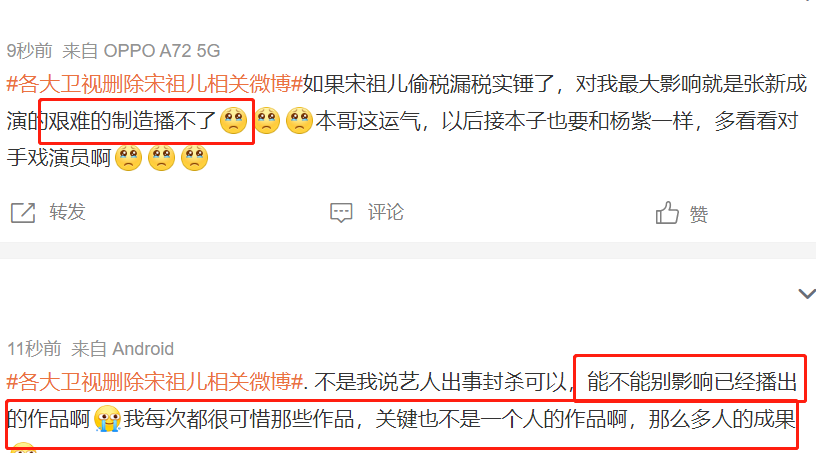This screenshot has height=453, width=816.
Task: Open hashtag topic in the 9秒前 post
Action: 155,84
